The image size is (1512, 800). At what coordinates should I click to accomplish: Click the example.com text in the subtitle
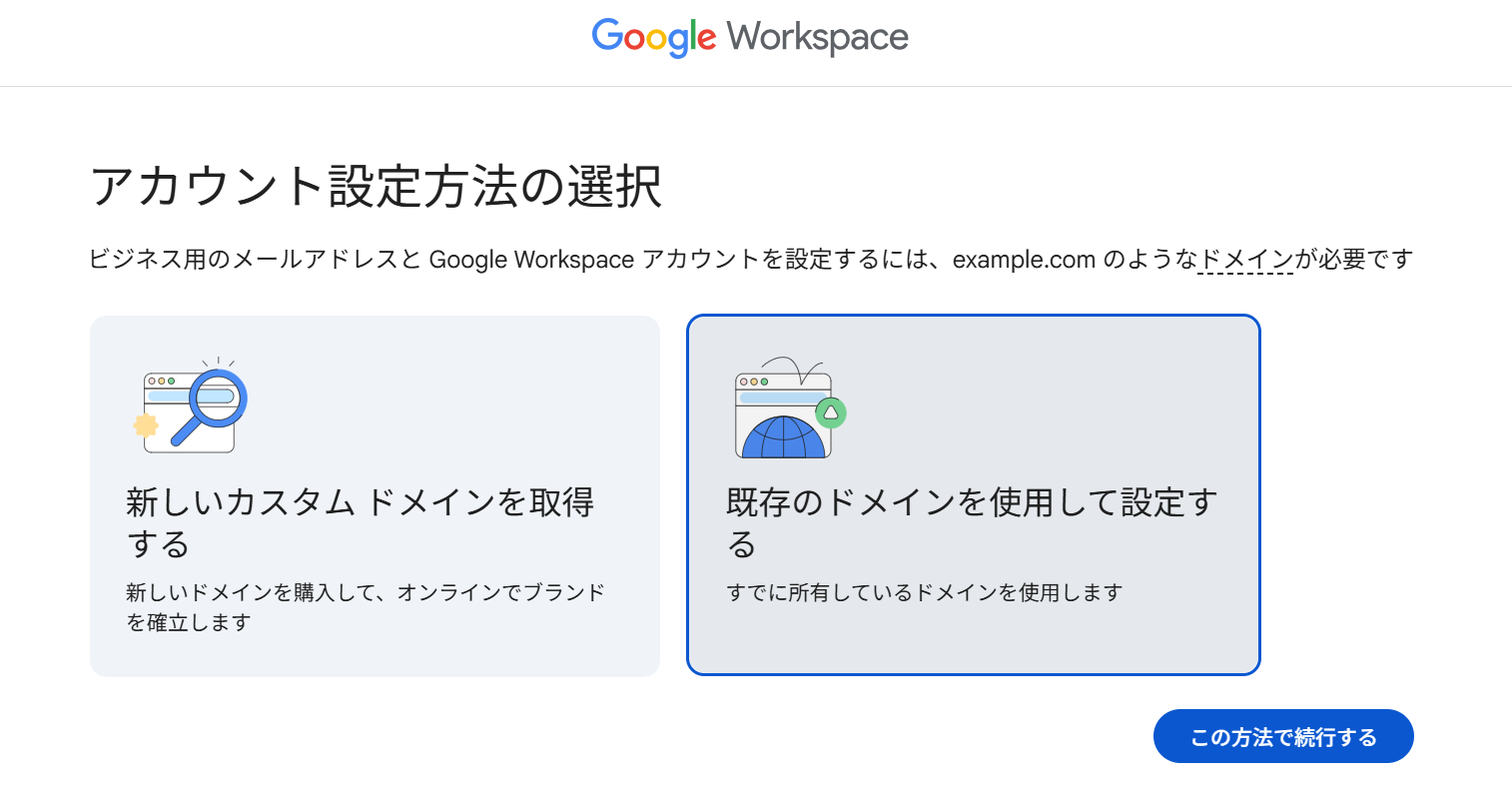click(x=1024, y=260)
